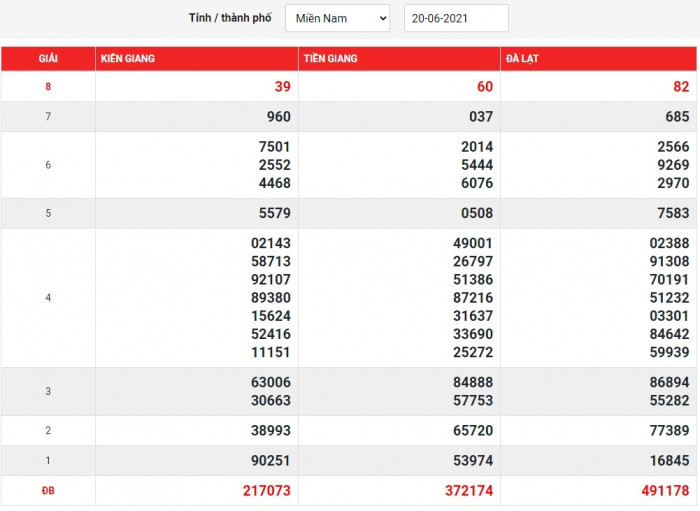Click Tiền Giang special prize number 372174

[x=468, y=491]
